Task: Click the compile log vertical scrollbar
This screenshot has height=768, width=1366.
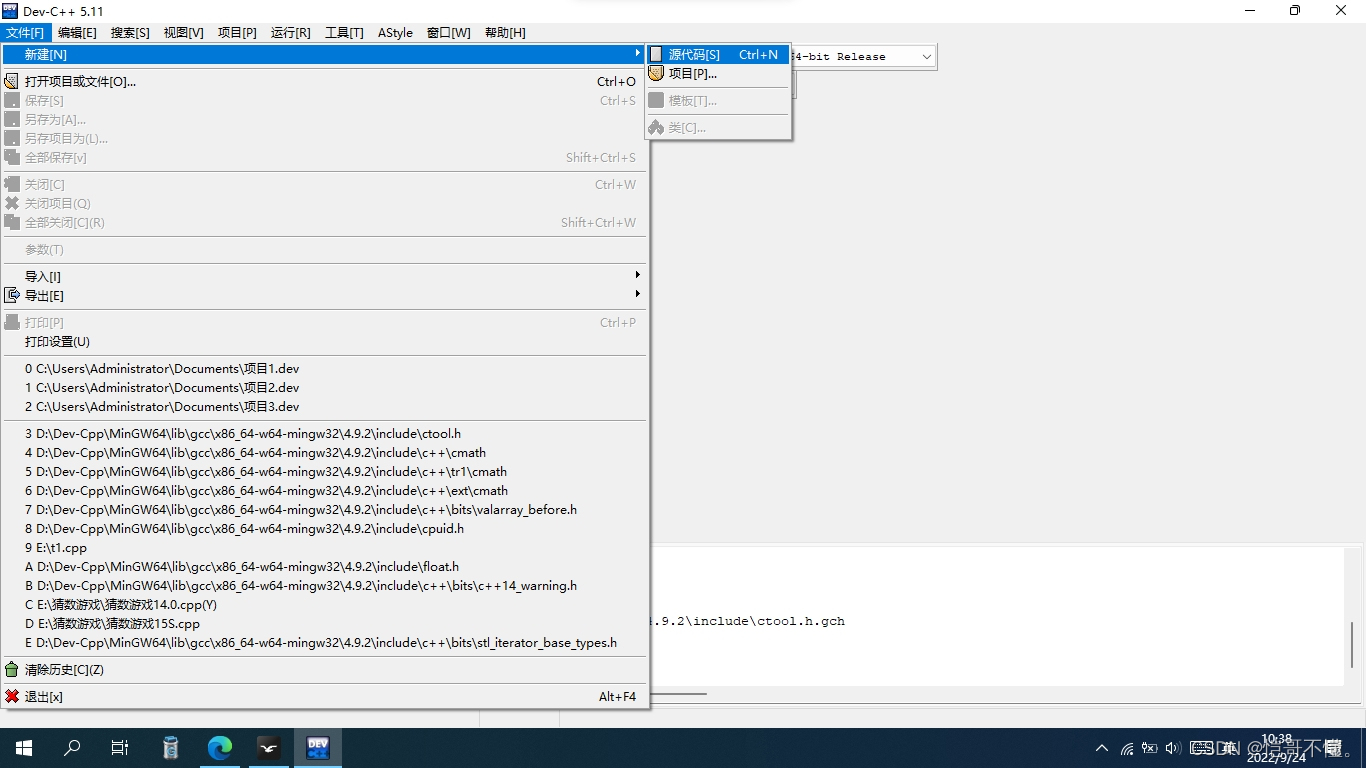Action: (1352, 645)
